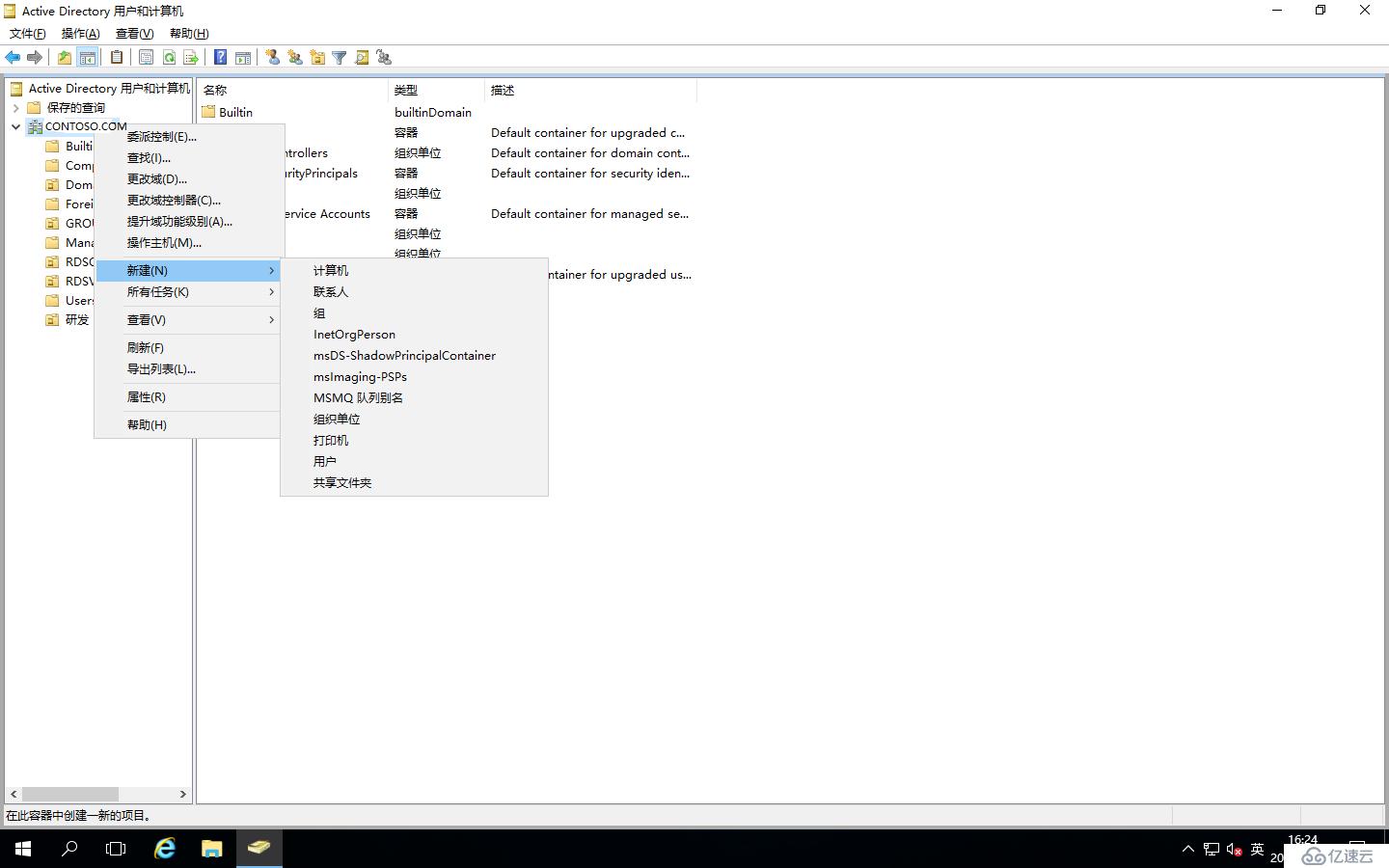This screenshot has height=868, width=1389.
Task: Click the Builtin folder icon in list pane
Action: click(208, 112)
